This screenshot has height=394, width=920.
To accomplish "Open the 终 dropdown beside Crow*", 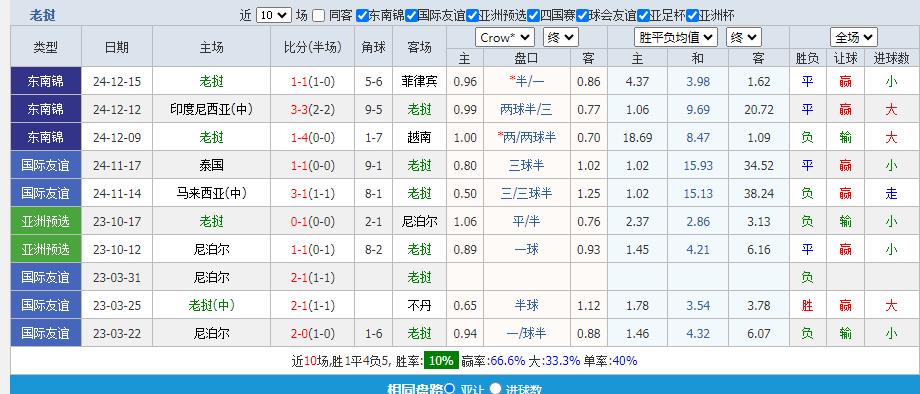I will [560, 38].
